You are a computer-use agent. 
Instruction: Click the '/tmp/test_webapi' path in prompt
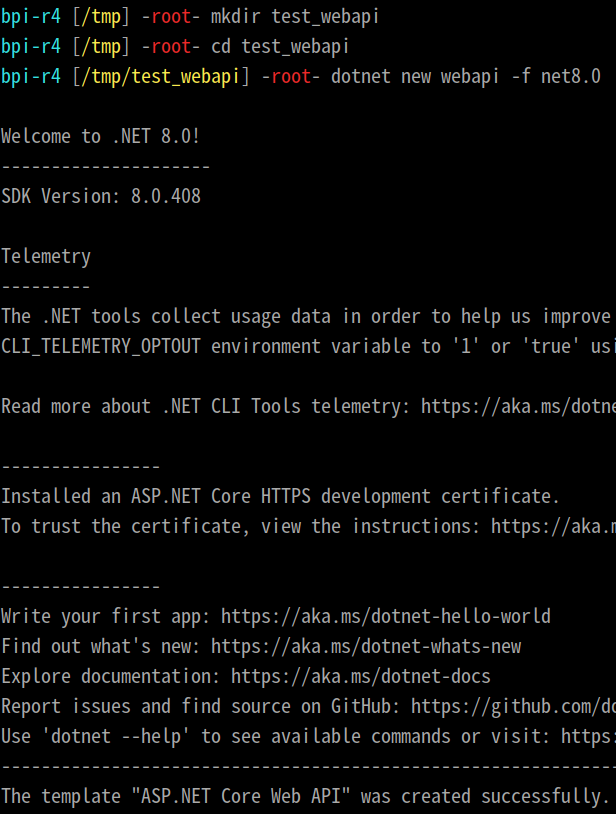click(x=161, y=77)
